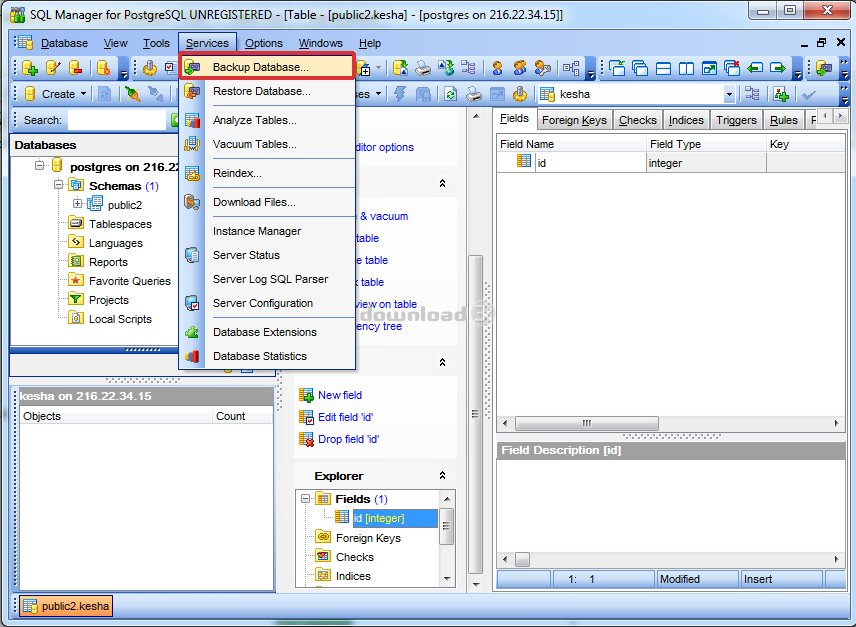Open the kesha database dropdown list
Viewport: 856px width, 627px height.
pos(730,93)
